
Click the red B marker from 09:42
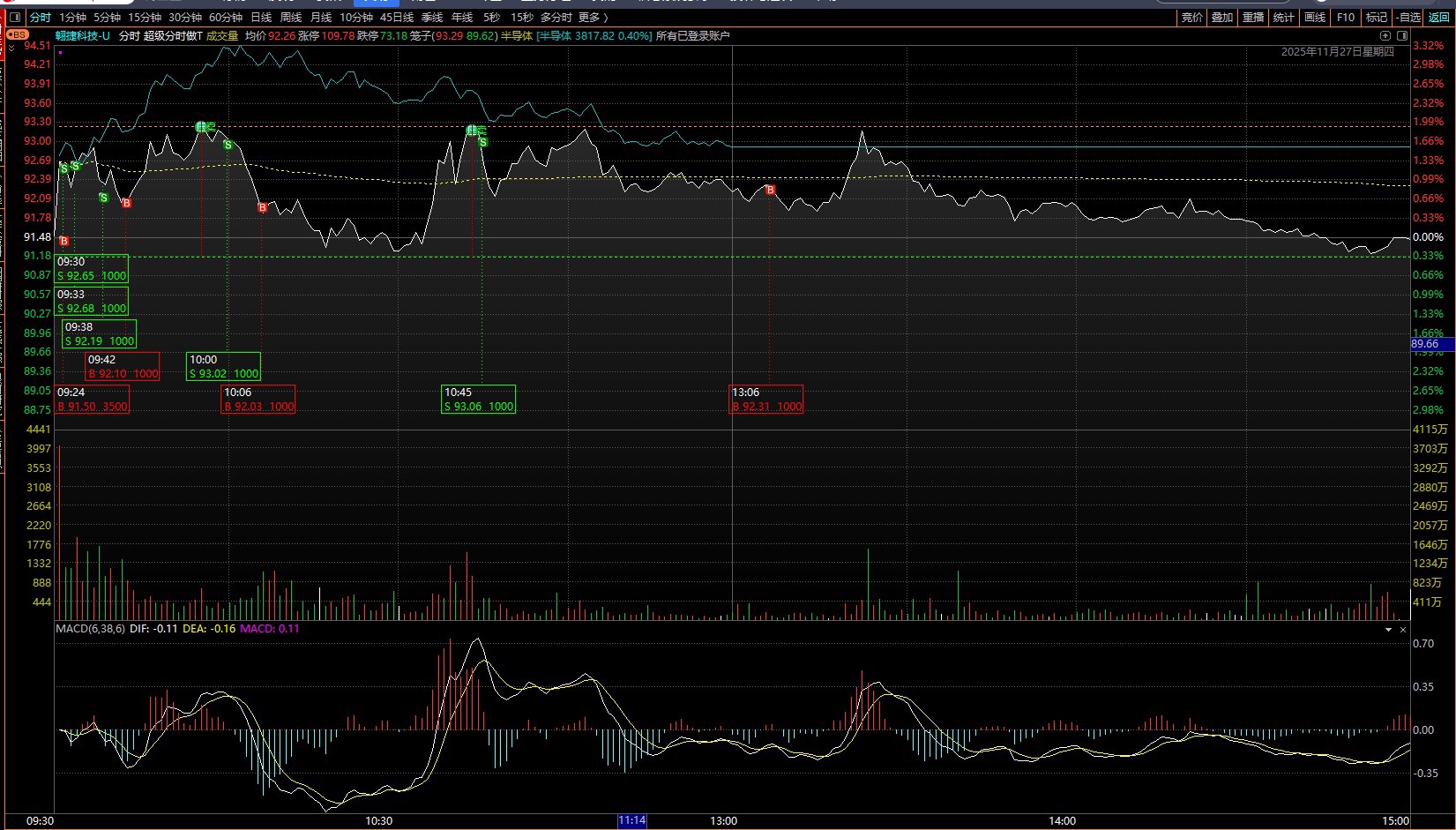pyautogui.click(x=126, y=203)
